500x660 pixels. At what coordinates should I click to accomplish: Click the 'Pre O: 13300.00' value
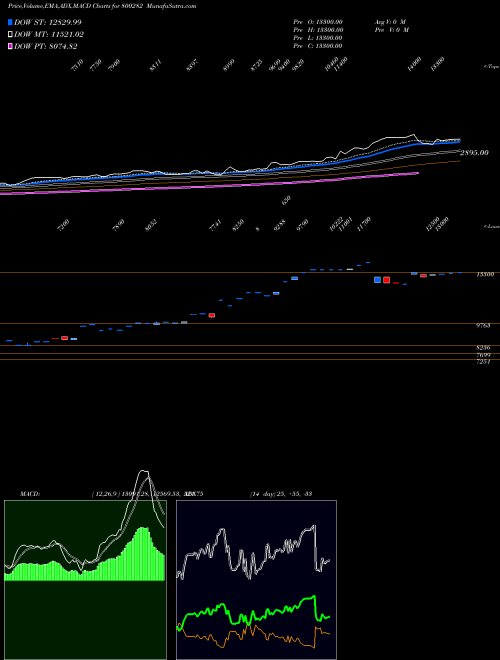click(318, 22)
